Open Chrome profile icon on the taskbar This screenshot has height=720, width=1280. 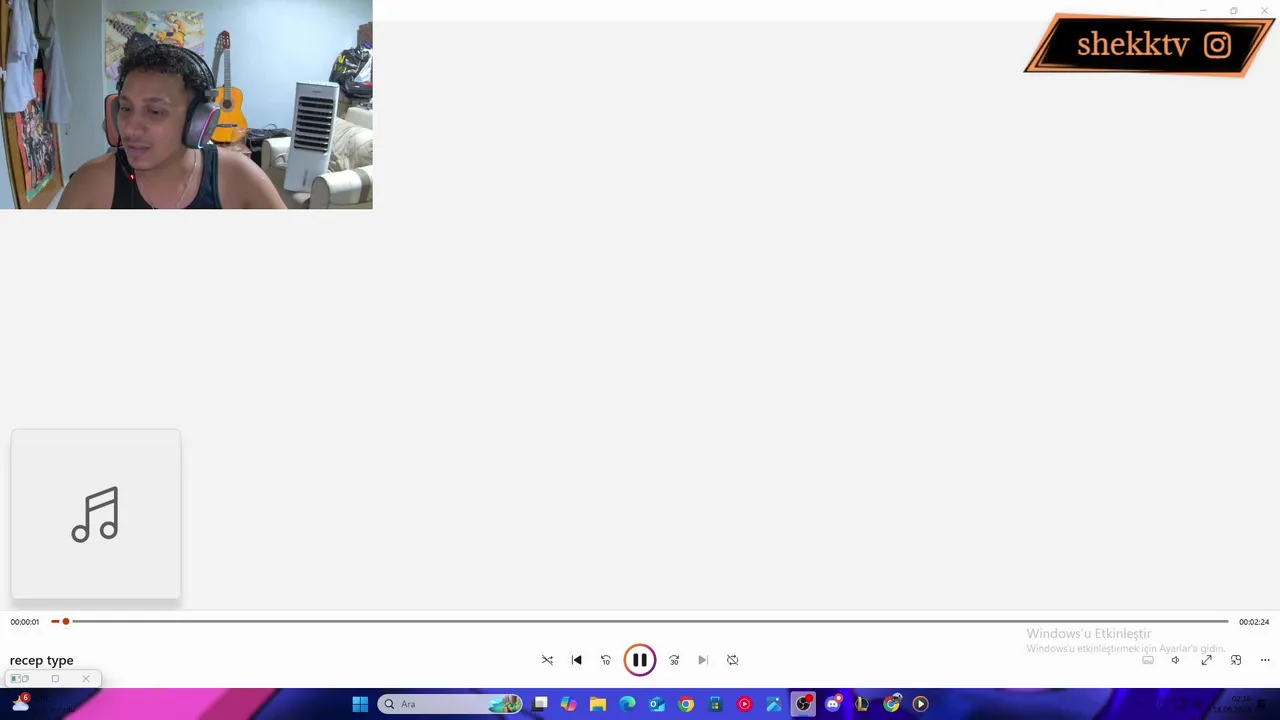coord(891,704)
